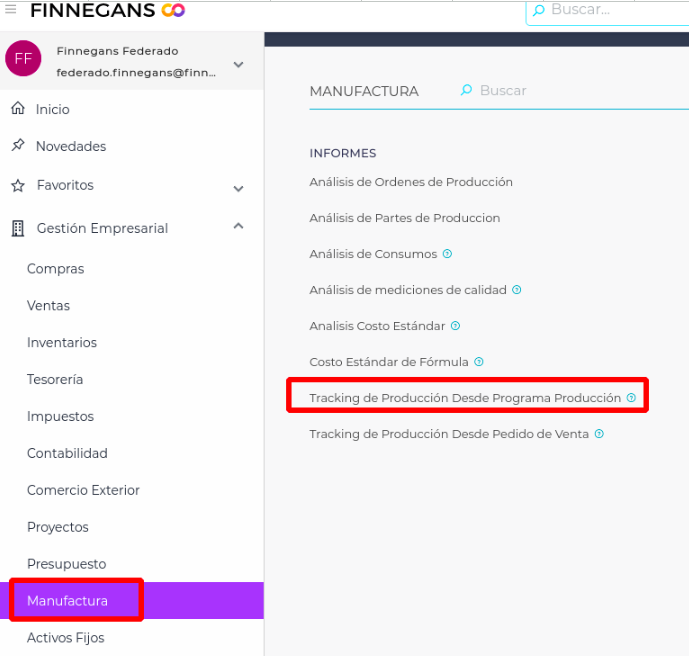
Task: Select Manufactura in the sidebar
Action: click(67, 601)
